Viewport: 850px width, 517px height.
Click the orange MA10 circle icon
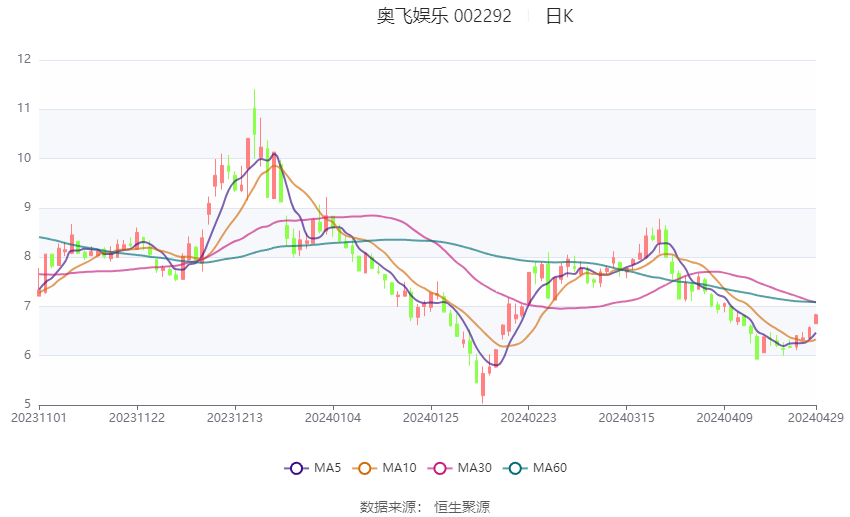[364, 469]
